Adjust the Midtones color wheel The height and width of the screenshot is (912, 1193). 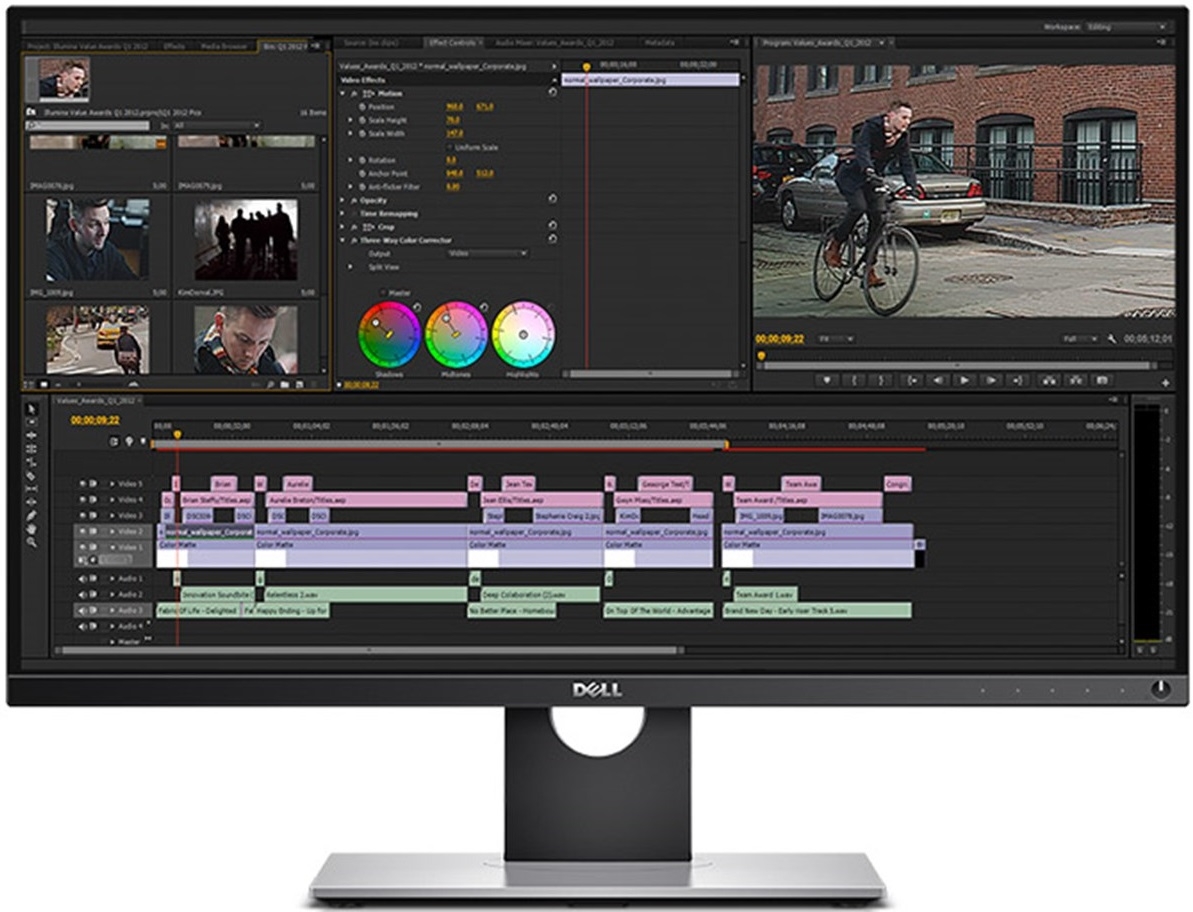pos(456,335)
